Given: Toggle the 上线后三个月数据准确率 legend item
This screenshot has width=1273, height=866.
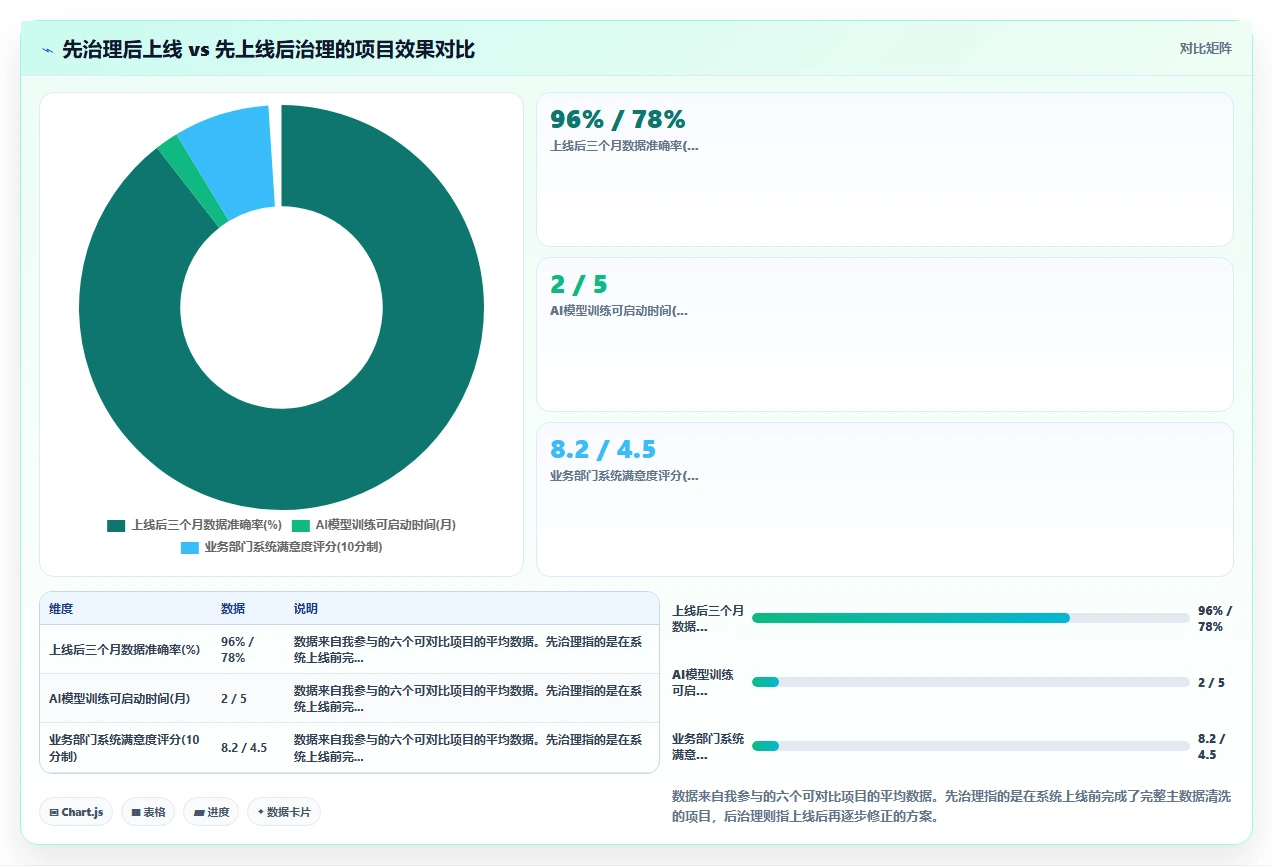Looking at the screenshot, I should (195, 525).
